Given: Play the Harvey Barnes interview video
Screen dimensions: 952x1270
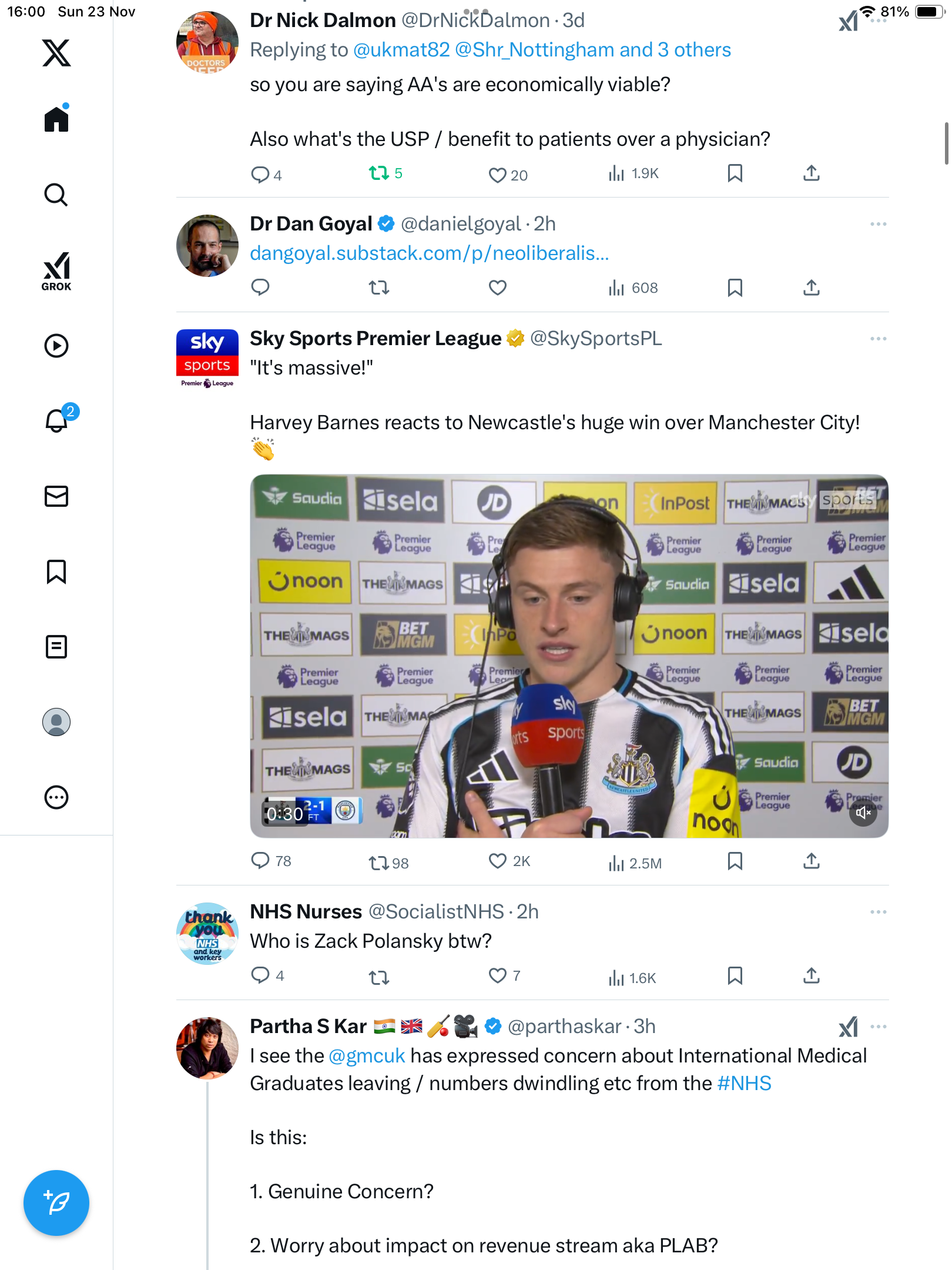Looking at the screenshot, I should tap(569, 656).
